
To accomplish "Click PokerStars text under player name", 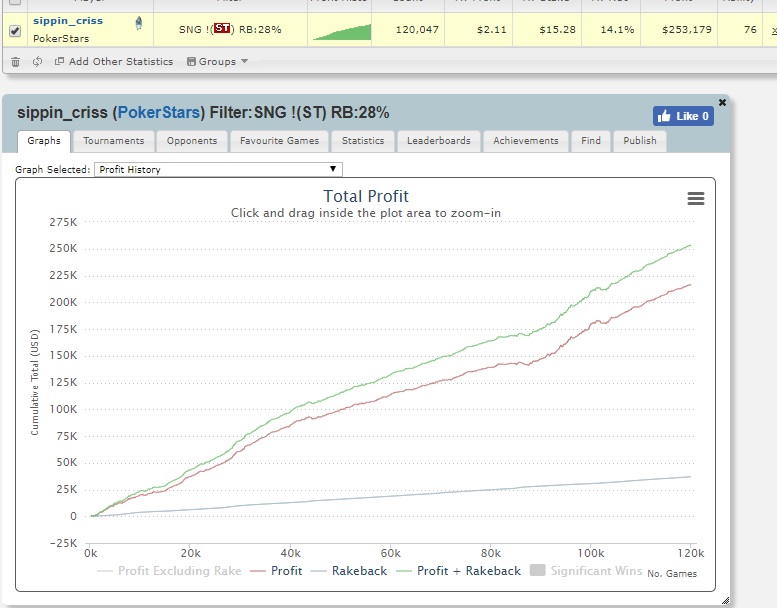I will coord(61,39).
